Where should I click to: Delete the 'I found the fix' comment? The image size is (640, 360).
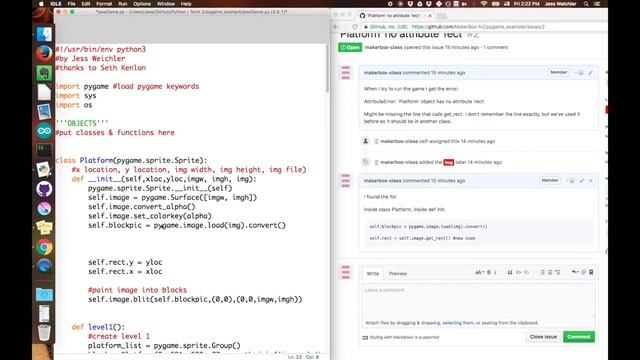point(591,180)
